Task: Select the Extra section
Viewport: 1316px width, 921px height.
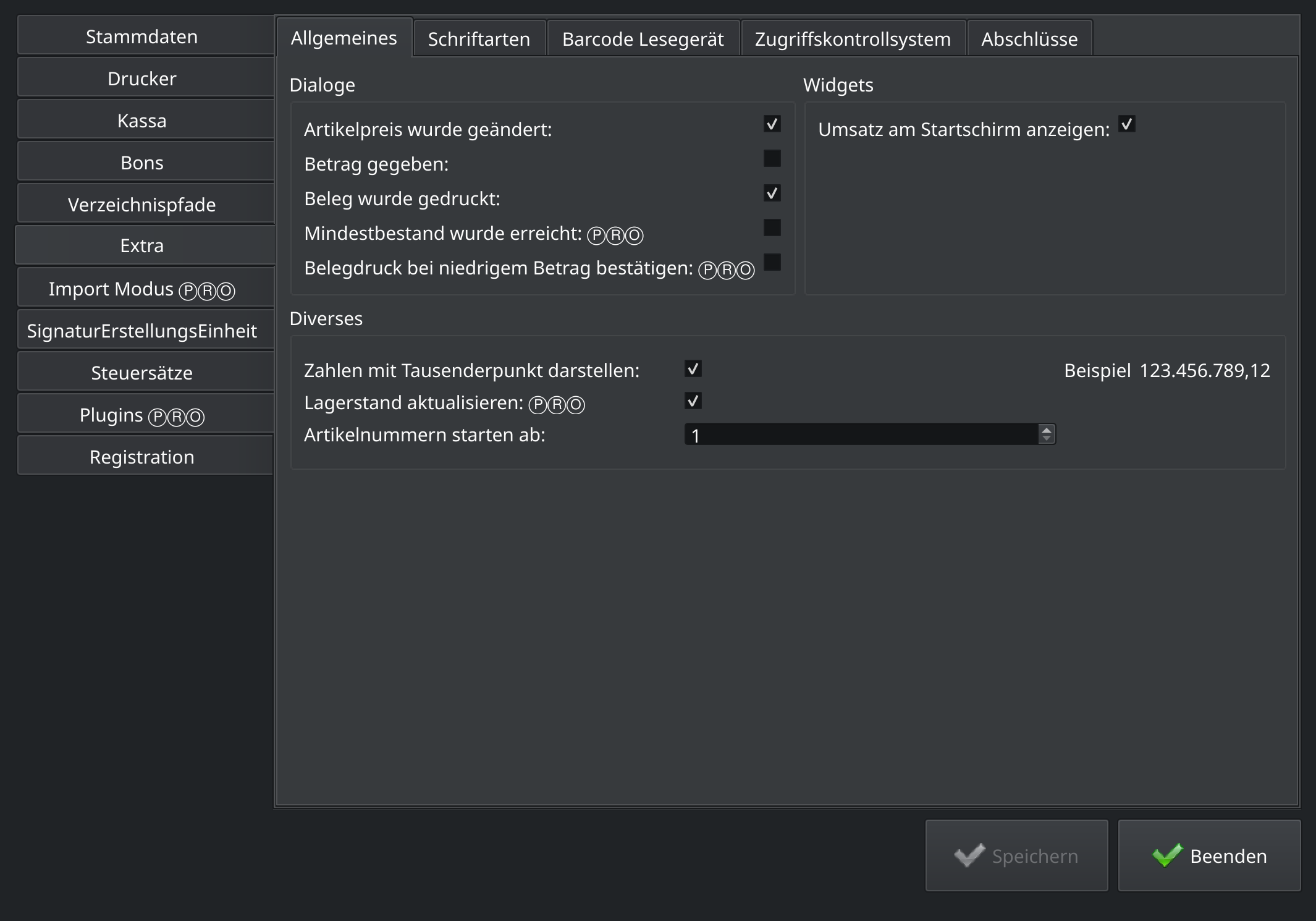Action: [145, 245]
